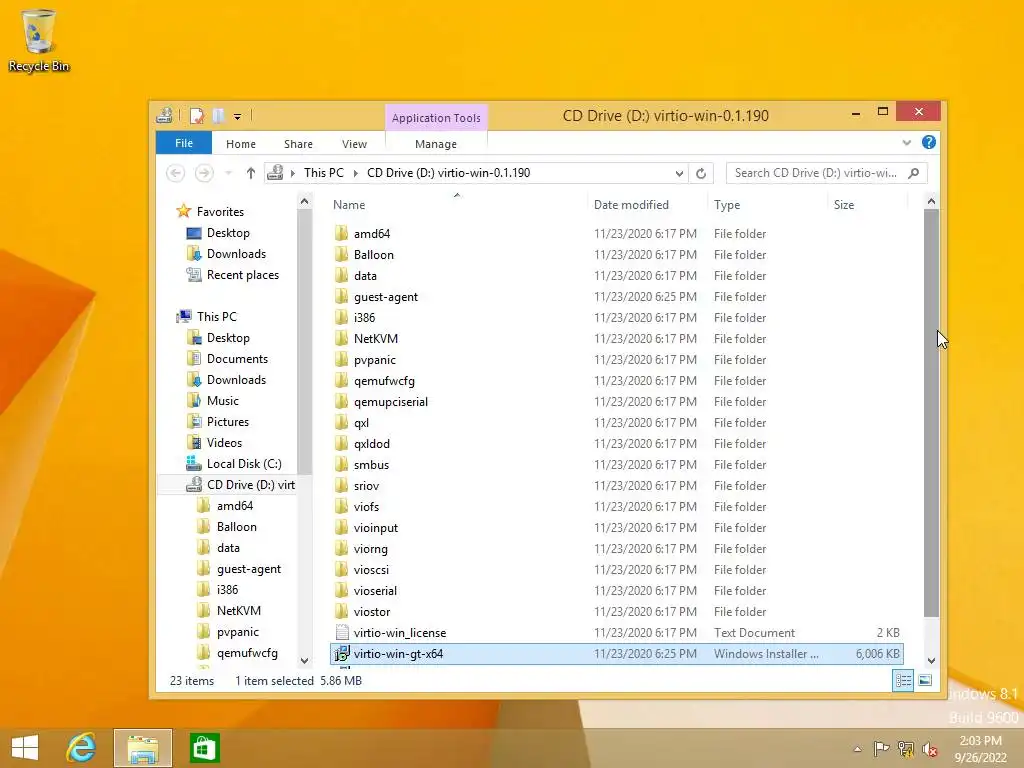The height and width of the screenshot is (768, 1024).
Task: Open Explorer Help icon
Action: point(929,142)
